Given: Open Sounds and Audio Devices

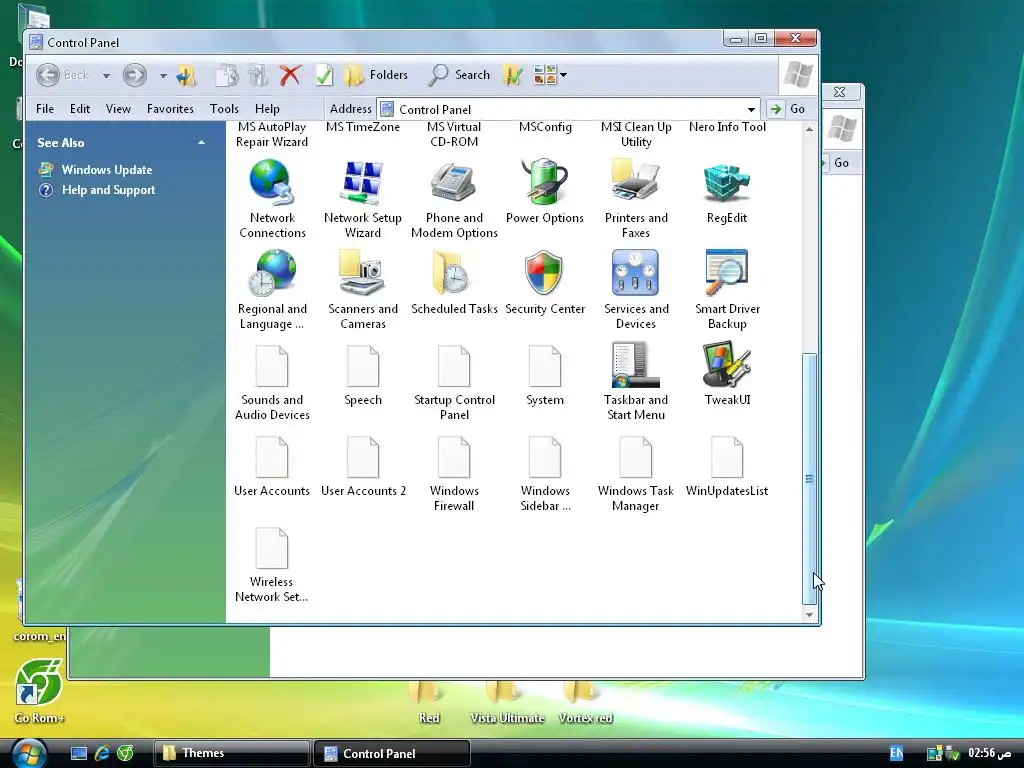Looking at the screenshot, I should 272,381.
